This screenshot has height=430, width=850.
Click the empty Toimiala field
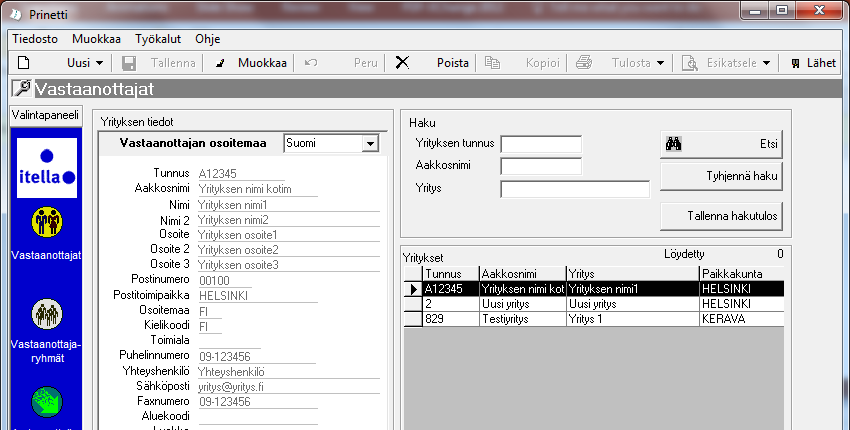tap(230, 342)
